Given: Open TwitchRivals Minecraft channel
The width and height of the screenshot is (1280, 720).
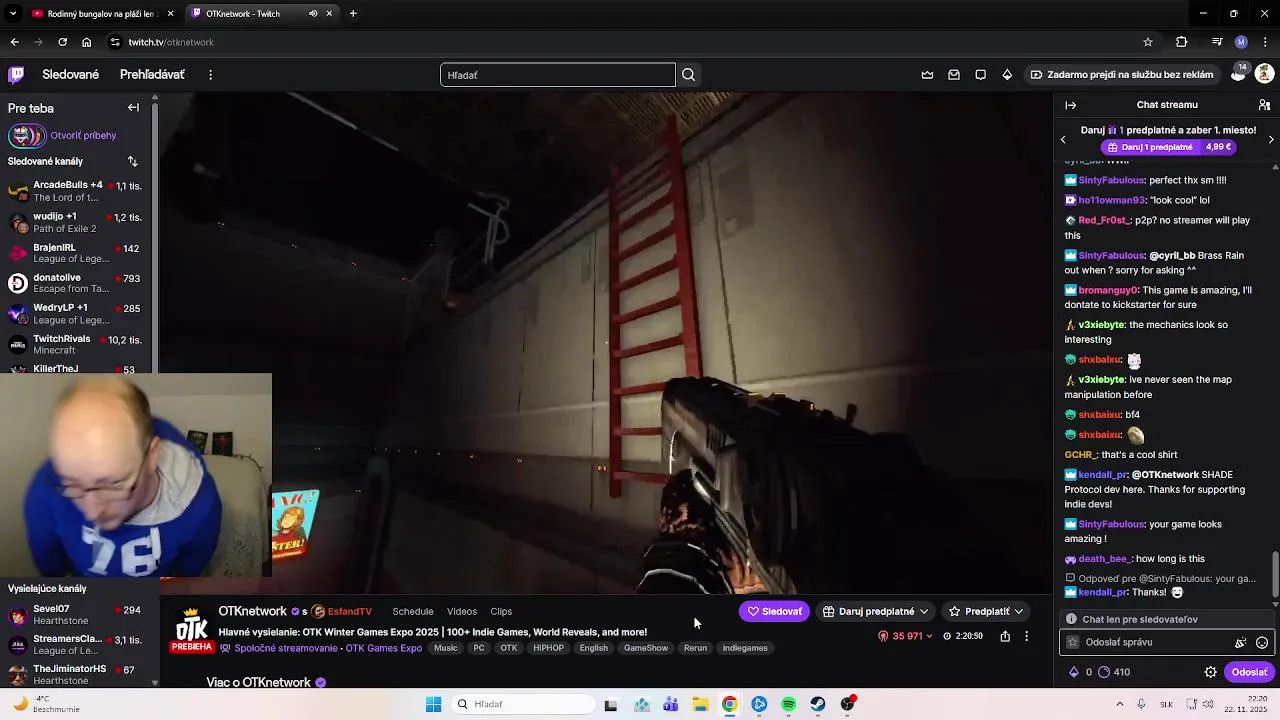Looking at the screenshot, I should pyautogui.click(x=76, y=345).
